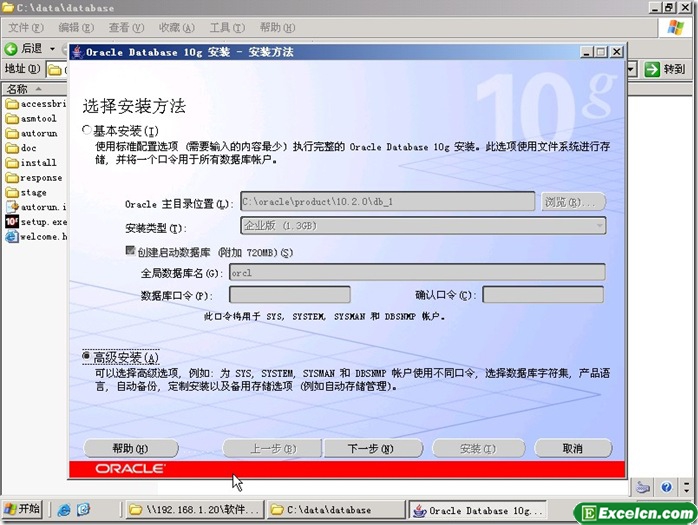Click the 全局数据库名 field
698x525 pixels.
(x=417, y=272)
